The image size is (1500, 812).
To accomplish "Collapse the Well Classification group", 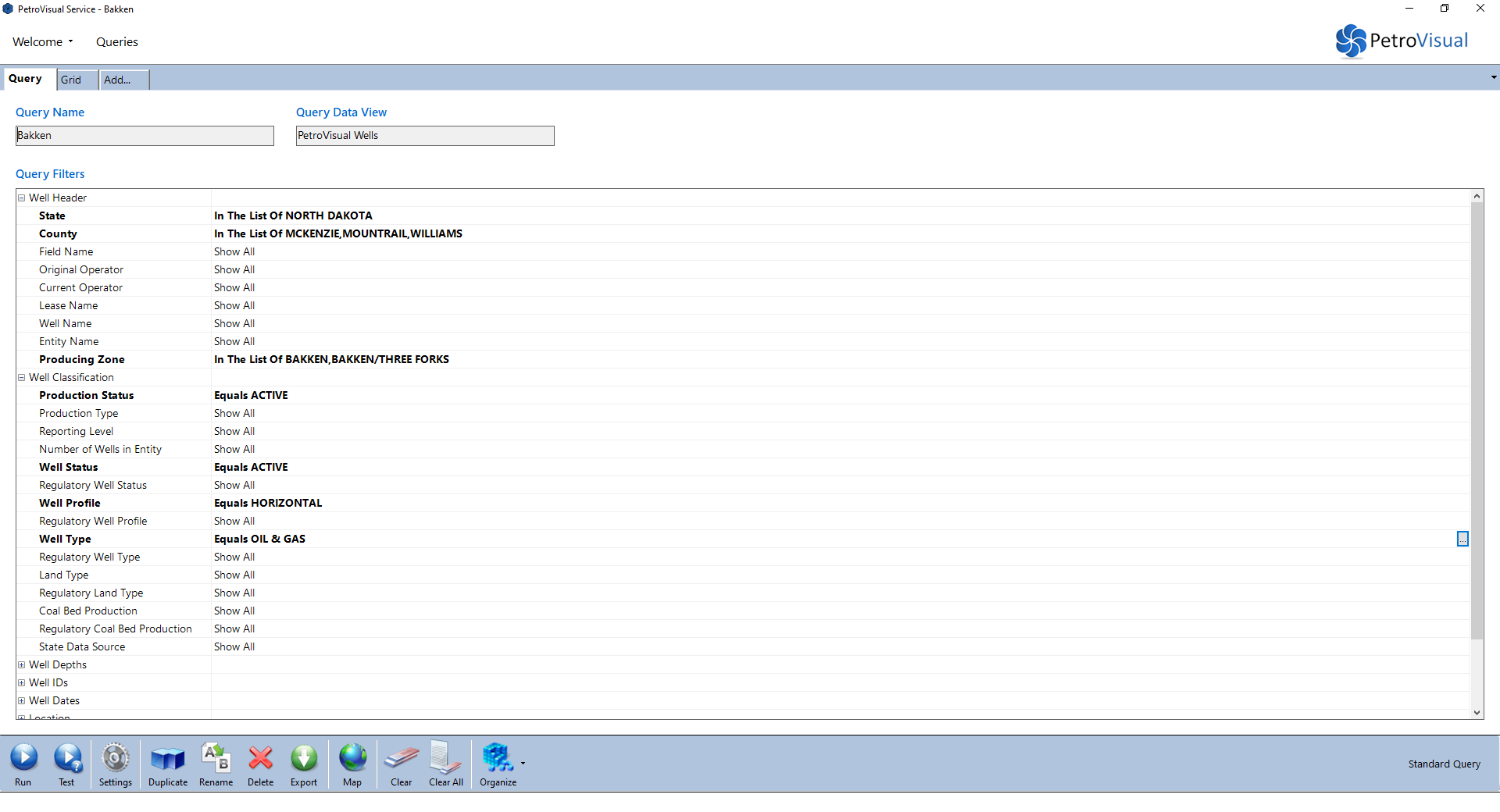I will 22,378.
